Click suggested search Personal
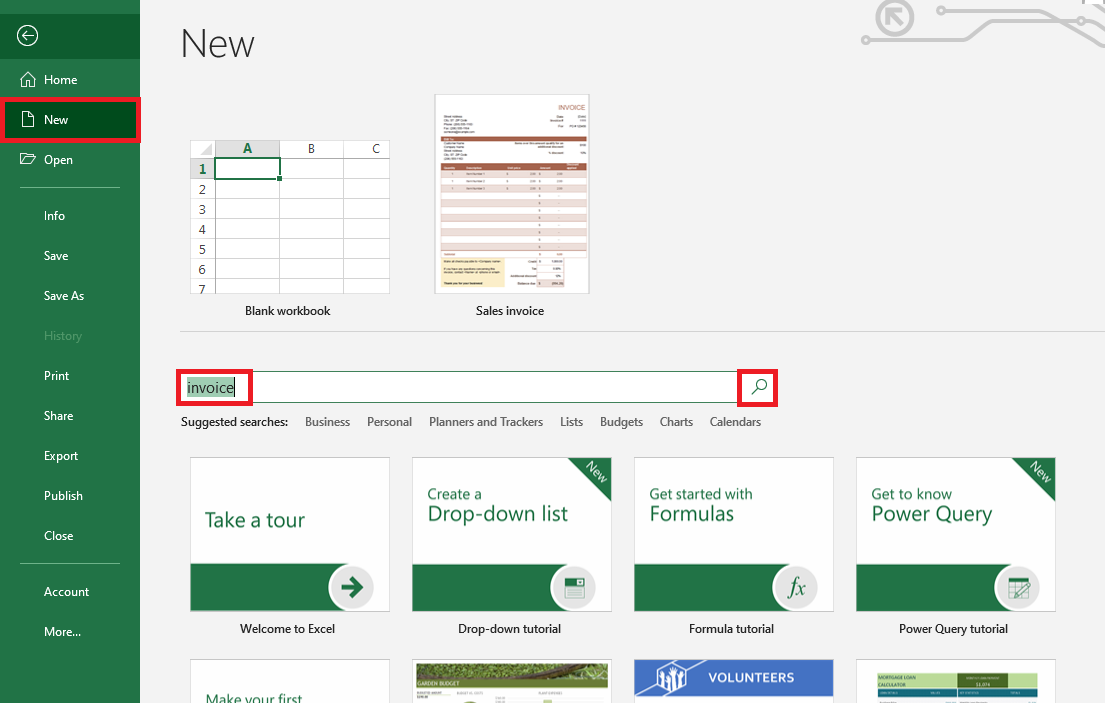The height and width of the screenshot is (703, 1105). coord(389,421)
